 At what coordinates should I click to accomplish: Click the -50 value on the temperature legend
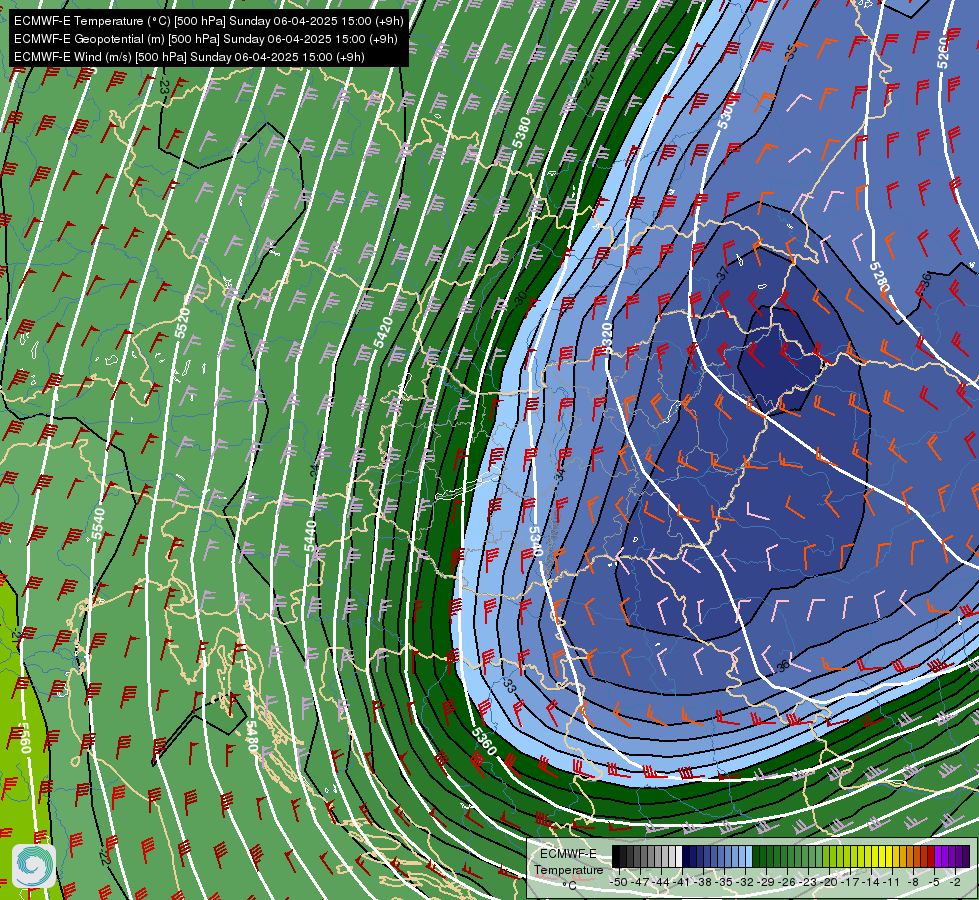click(618, 882)
